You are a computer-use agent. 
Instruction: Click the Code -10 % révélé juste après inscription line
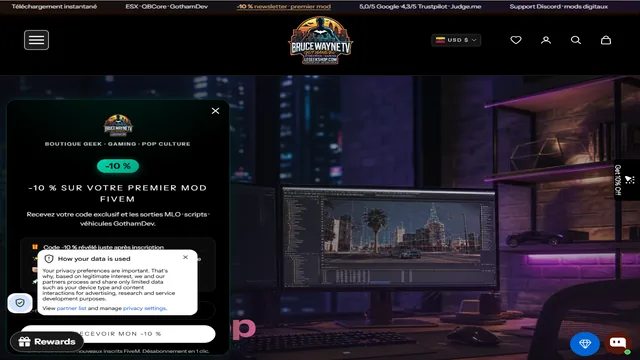point(104,247)
